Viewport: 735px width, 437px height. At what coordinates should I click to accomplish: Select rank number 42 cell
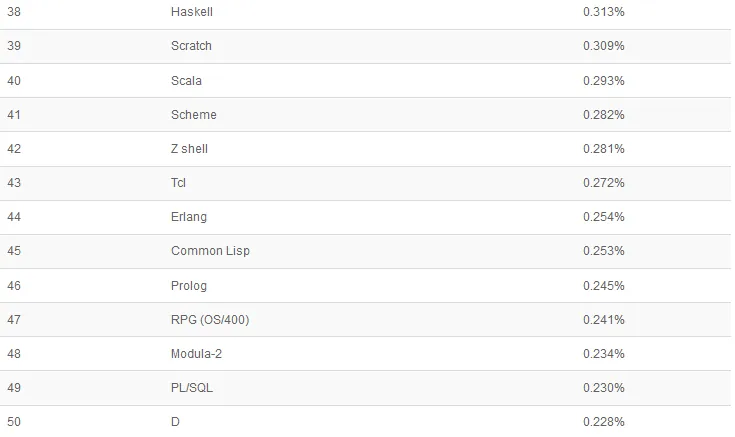pos(14,149)
